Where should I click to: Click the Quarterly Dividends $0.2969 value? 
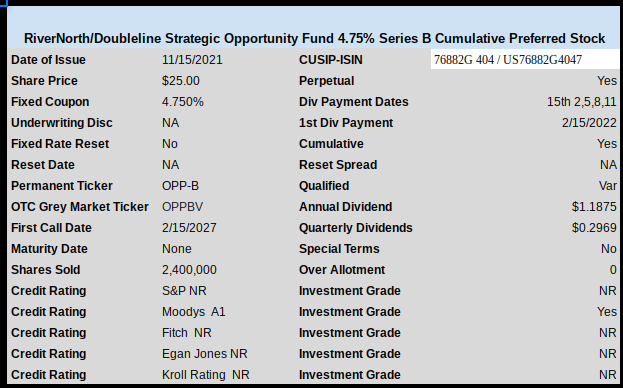pos(594,228)
